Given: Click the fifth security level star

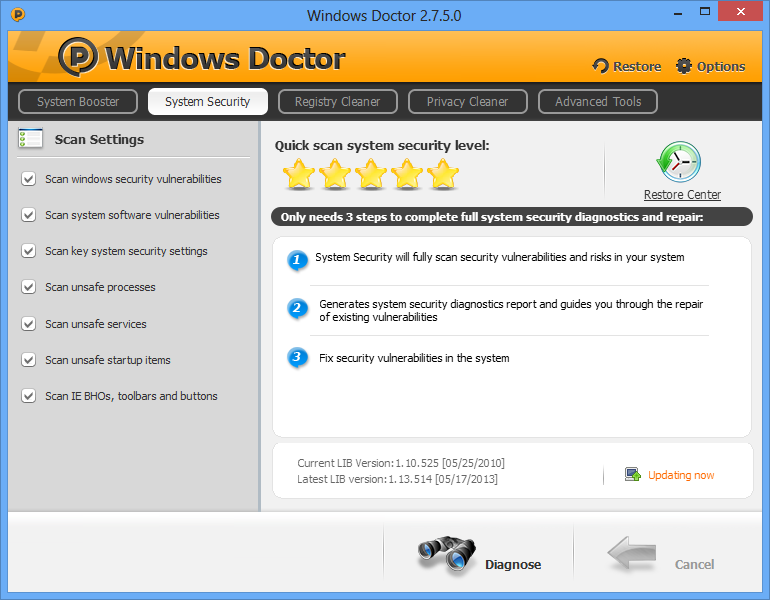Looking at the screenshot, I should pyautogui.click(x=442, y=174).
